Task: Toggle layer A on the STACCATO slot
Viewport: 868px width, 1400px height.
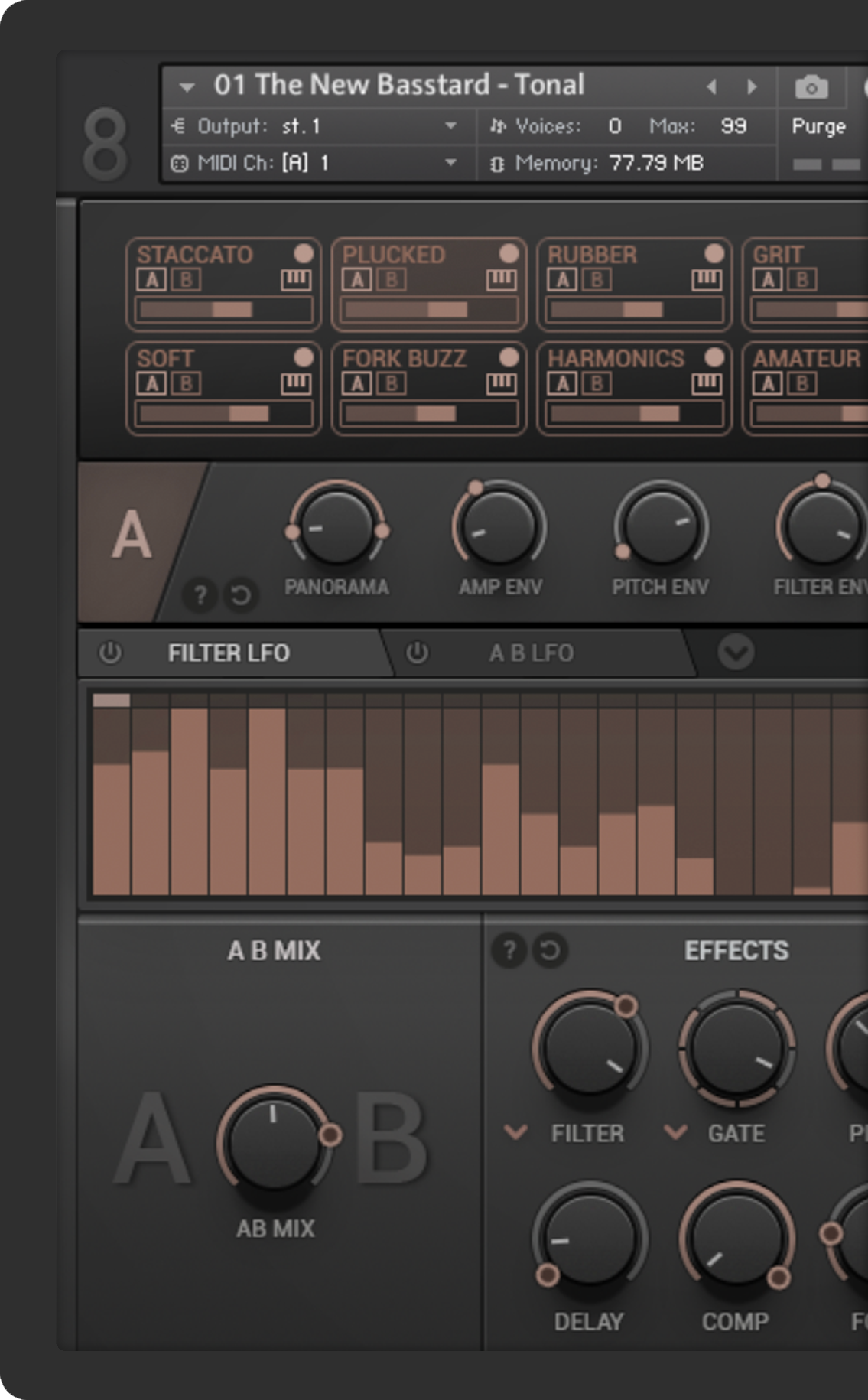Action: point(151,280)
